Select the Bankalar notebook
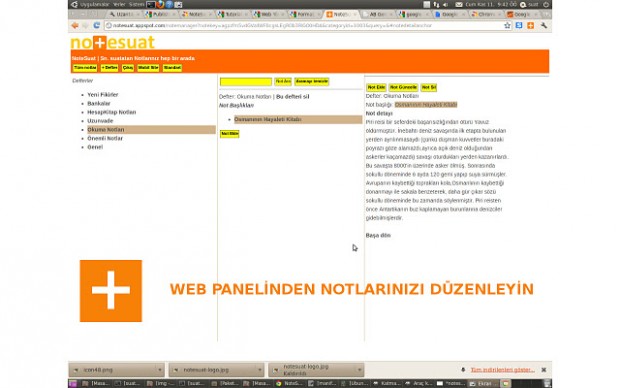Viewport: 620px width, 388px height. coord(99,104)
